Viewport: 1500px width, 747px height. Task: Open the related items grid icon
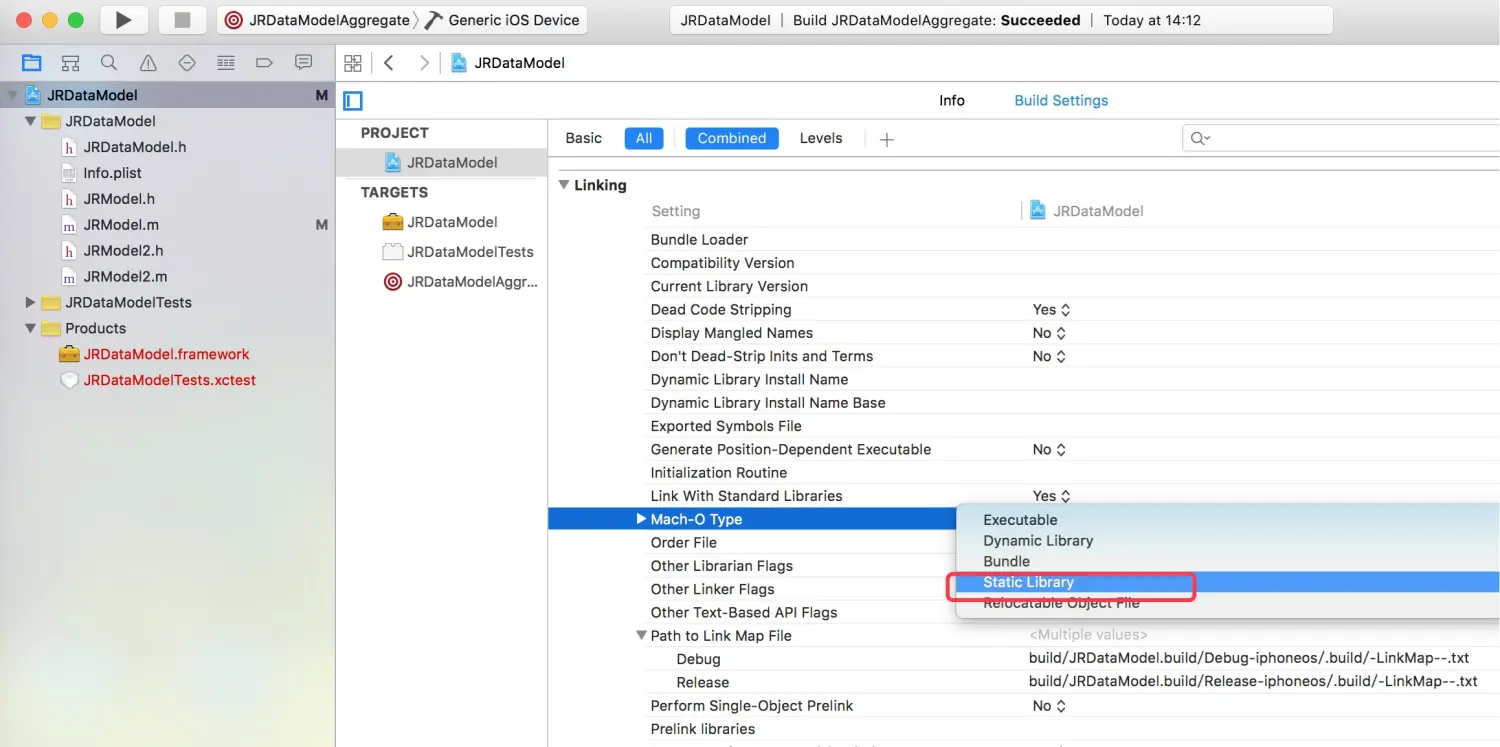click(x=352, y=63)
